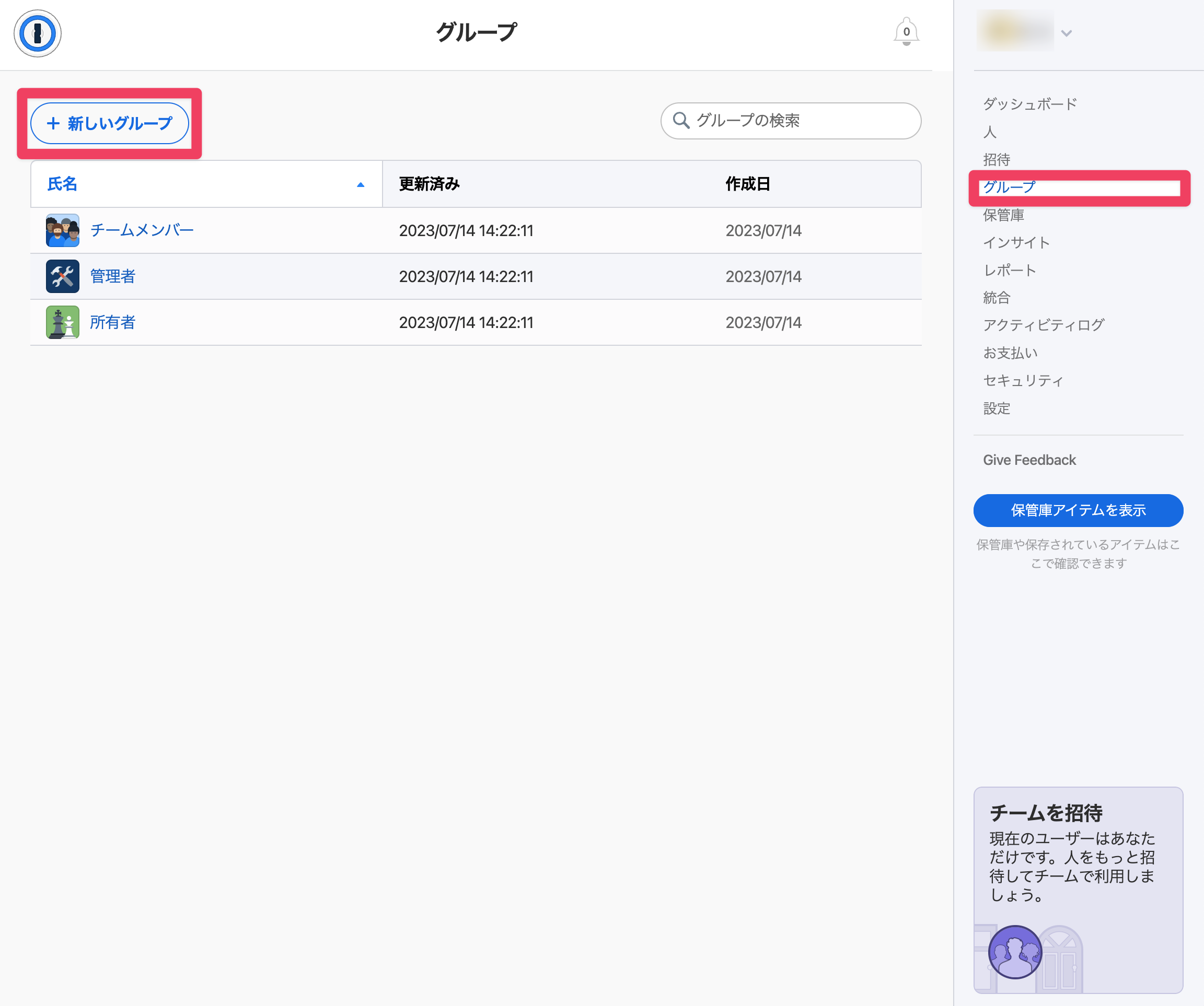Open 人 in the sidebar
The height and width of the screenshot is (1006, 1204).
[x=990, y=132]
